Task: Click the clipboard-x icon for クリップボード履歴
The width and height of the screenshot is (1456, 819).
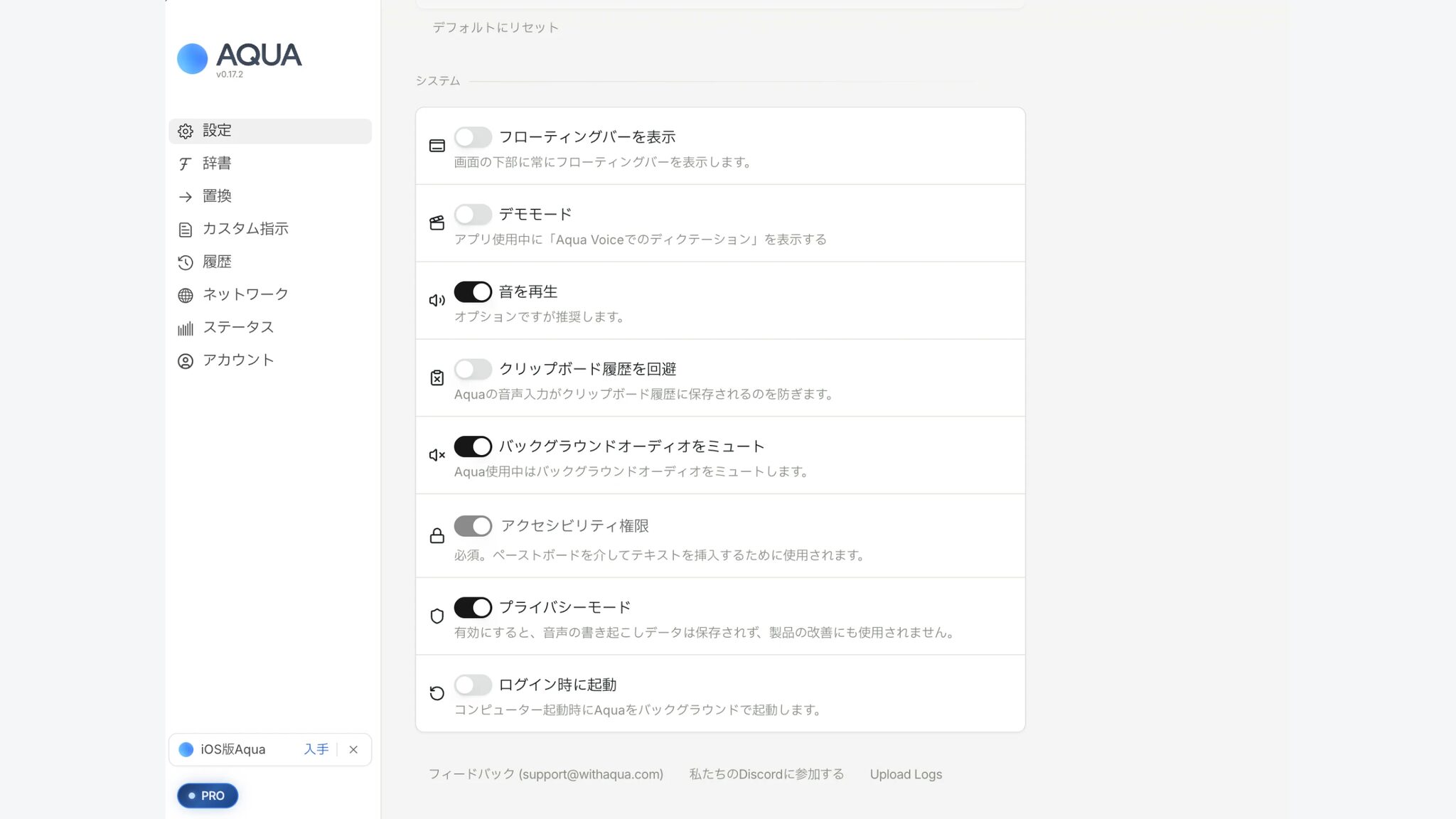Action: (437, 378)
